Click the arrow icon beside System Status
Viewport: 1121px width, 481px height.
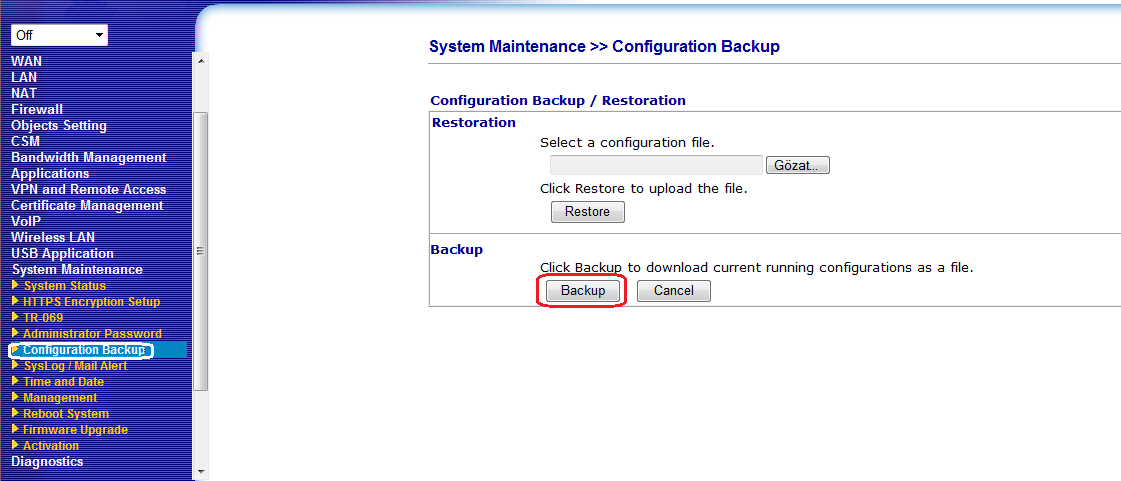coord(15,286)
